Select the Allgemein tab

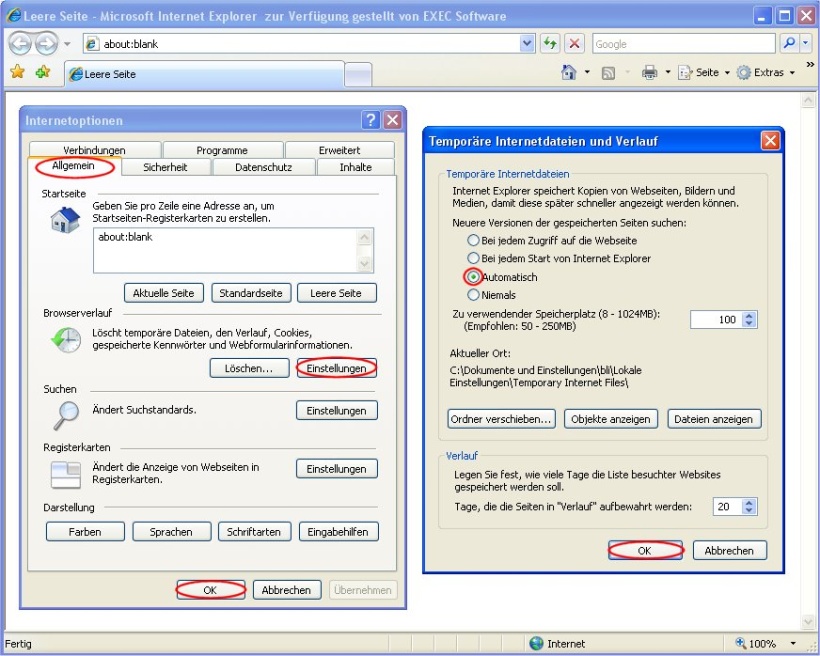(74, 166)
